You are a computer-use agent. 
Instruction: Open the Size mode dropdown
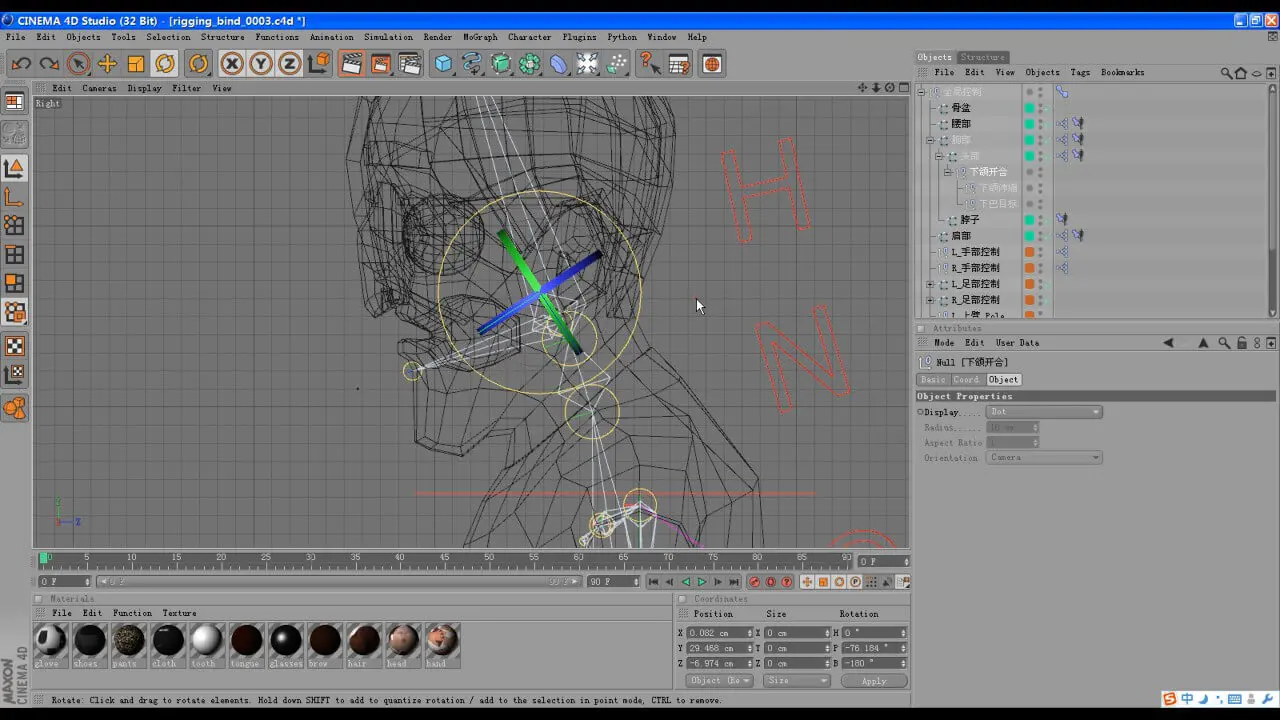(x=797, y=680)
